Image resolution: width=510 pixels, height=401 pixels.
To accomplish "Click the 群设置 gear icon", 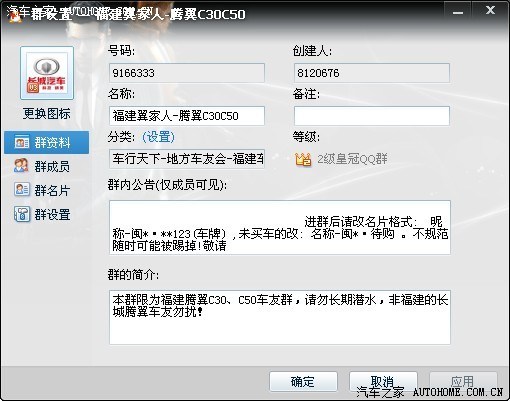I will point(22,214).
